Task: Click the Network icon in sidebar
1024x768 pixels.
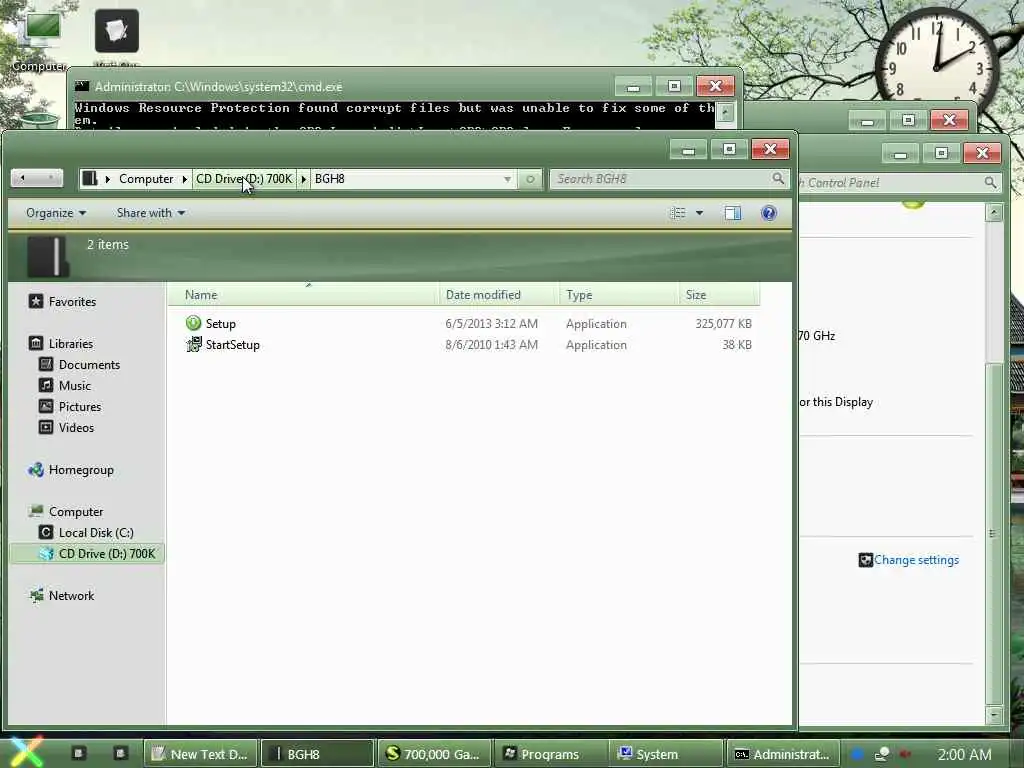Action: [36, 595]
